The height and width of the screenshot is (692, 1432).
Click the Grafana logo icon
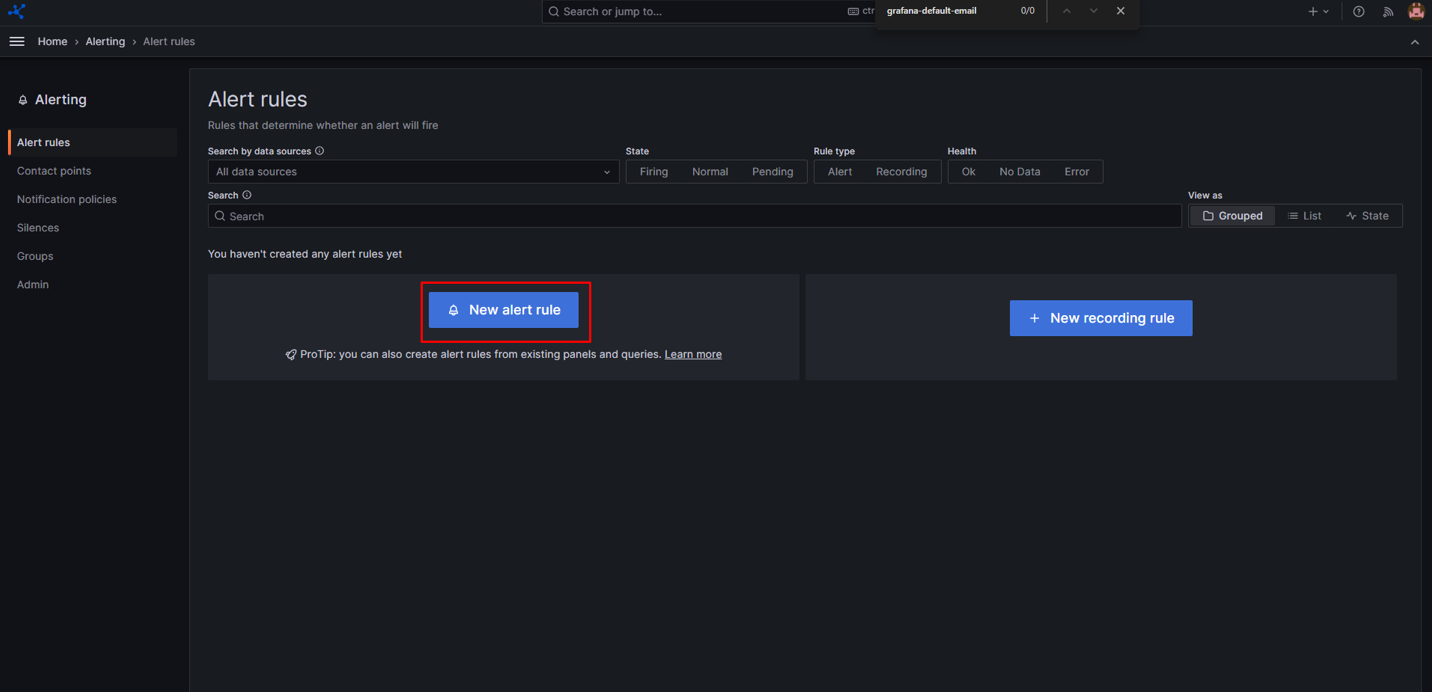(16, 12)
